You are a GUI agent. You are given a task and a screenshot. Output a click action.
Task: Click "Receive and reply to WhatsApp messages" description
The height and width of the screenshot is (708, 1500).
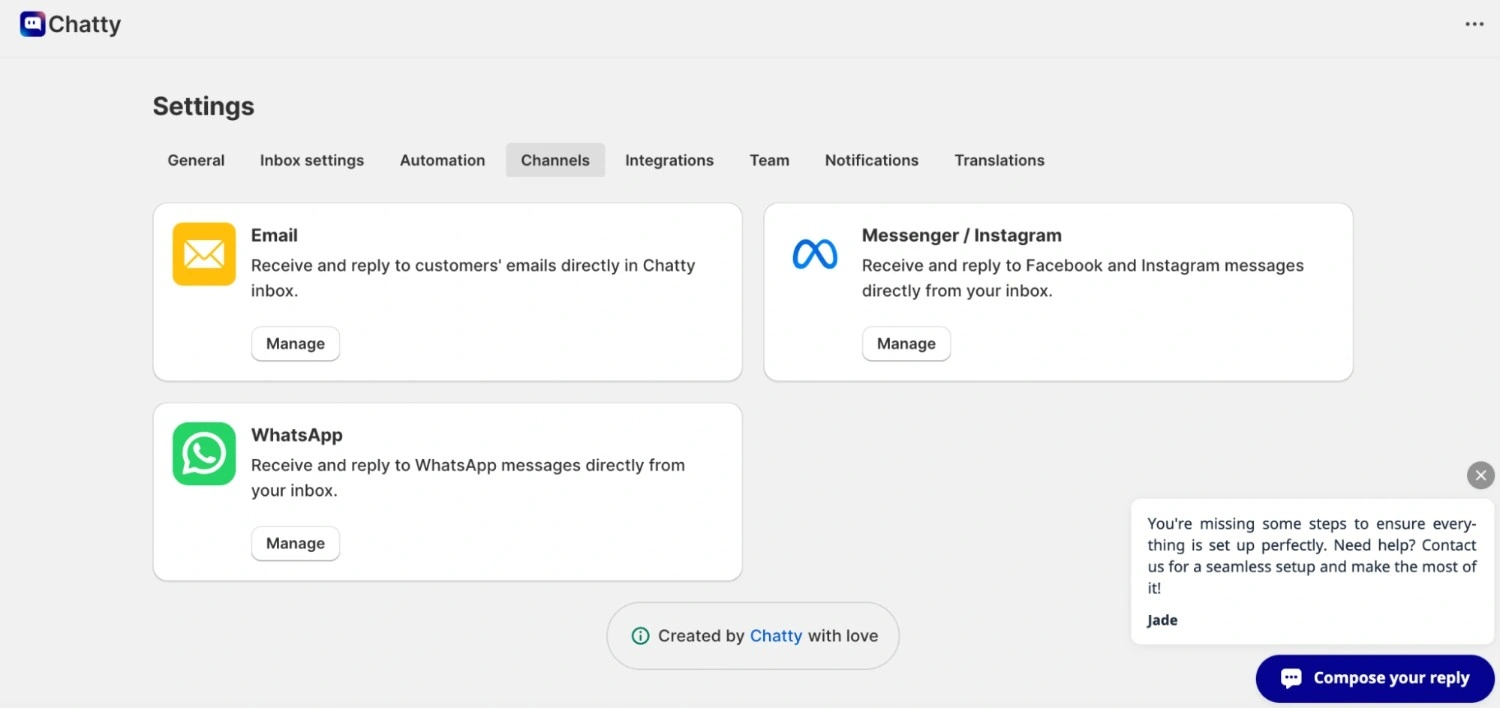(468, 478)
